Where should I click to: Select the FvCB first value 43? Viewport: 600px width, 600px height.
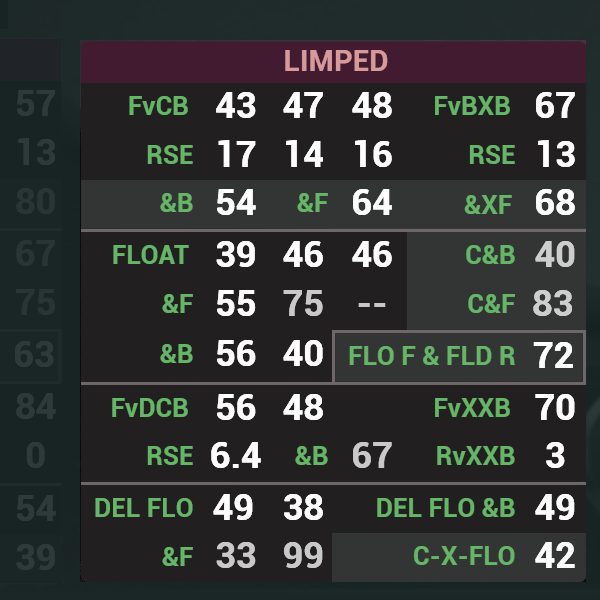tap(236, 105)
